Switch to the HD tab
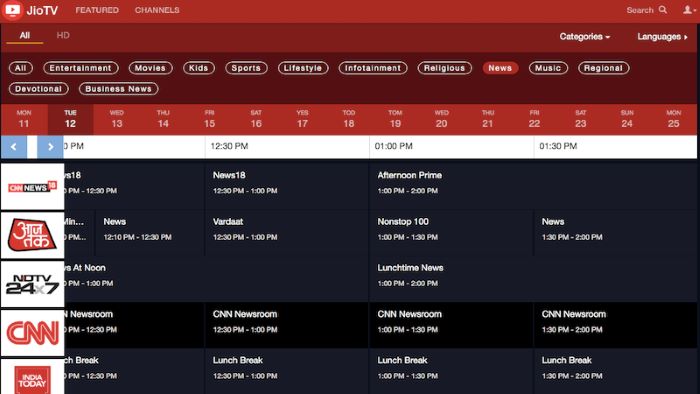The width and height of the screenshot is (700, 394). click(x=63, y=35)
